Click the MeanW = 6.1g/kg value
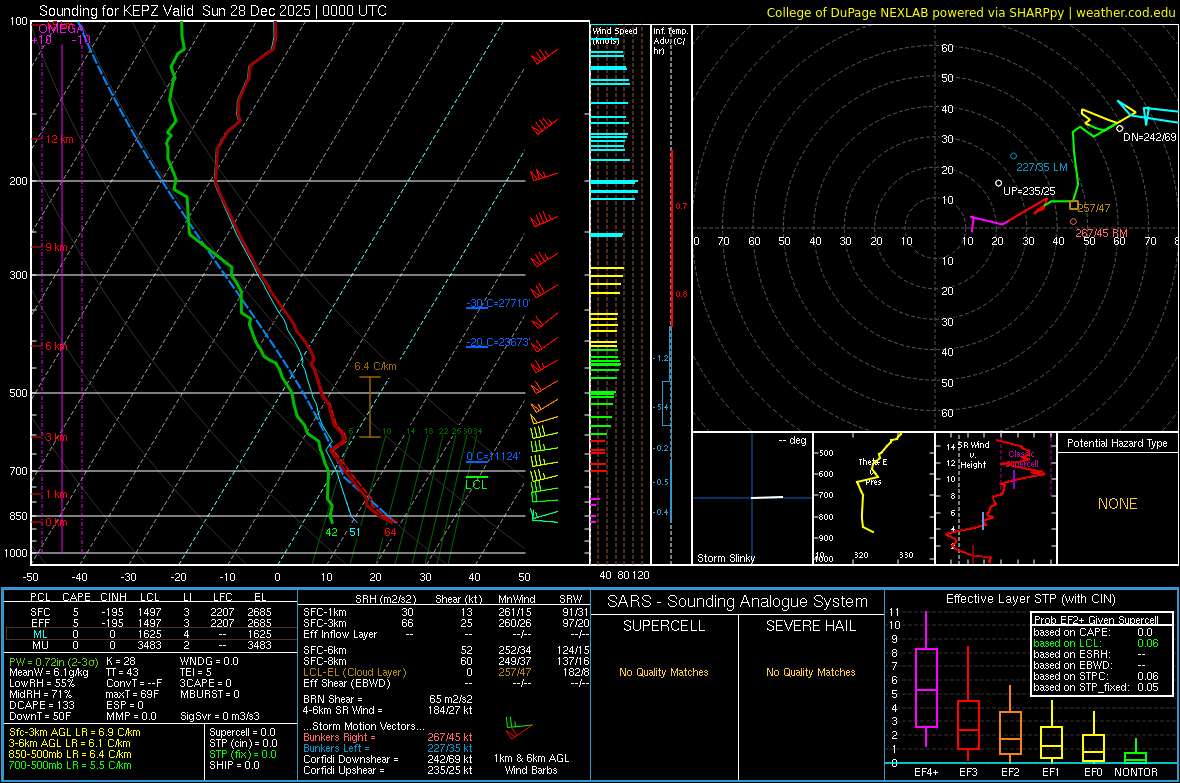The height and width of the screenshot is (783, 1180). coord(49,672)
